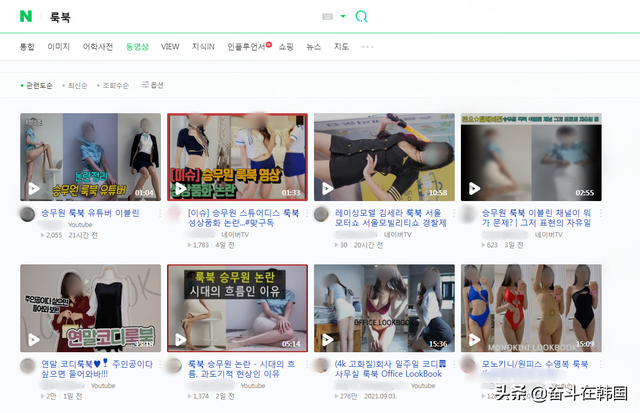Open the OFFICE LOOKBOOK video thumbnail
Screen dimensions: 640x413
click(x=384, y=307)
